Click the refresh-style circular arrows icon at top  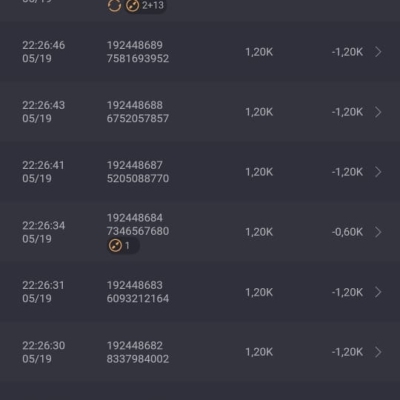point(114,6)
